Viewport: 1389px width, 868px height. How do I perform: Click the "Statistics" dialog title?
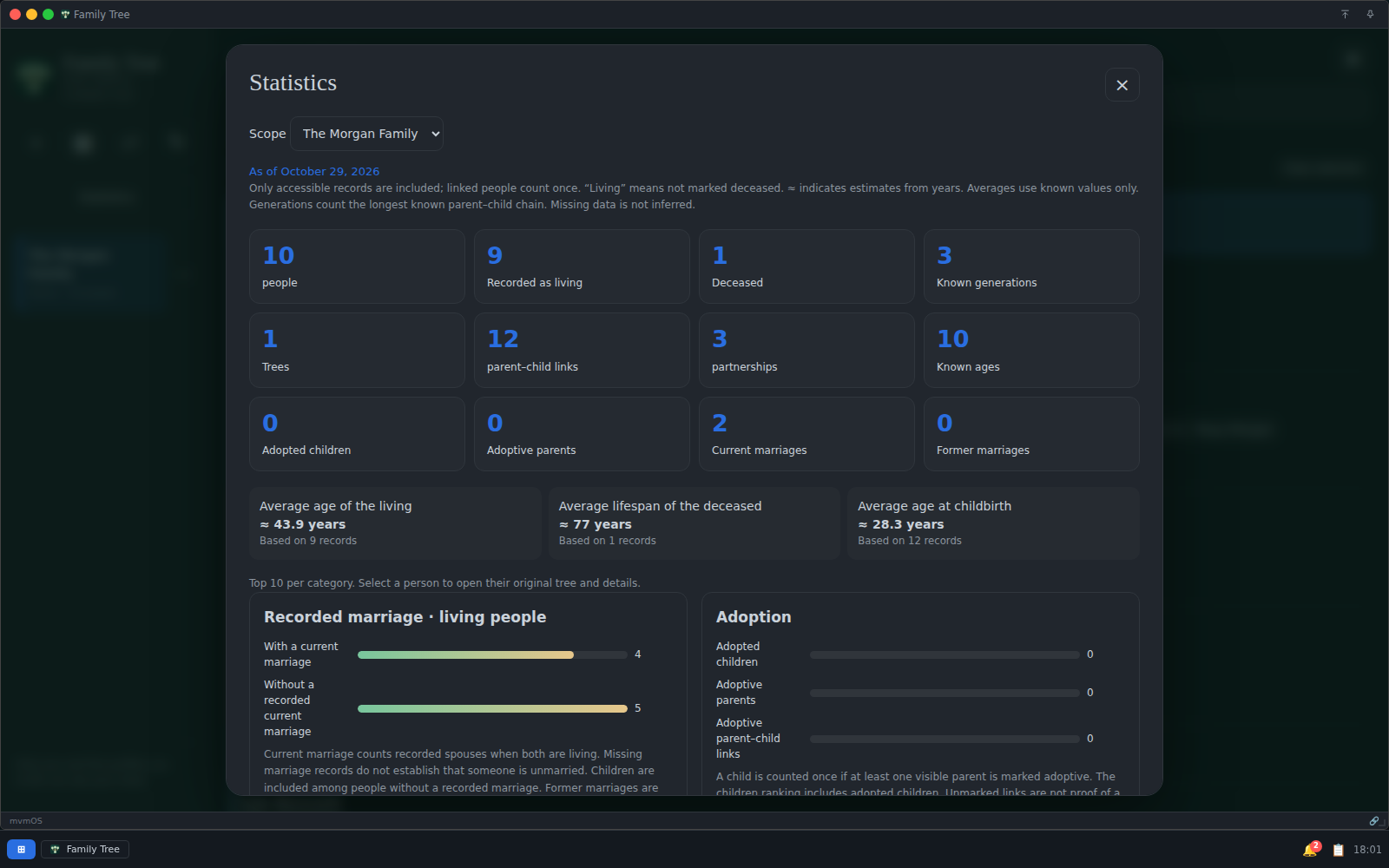tap(293, 82)
